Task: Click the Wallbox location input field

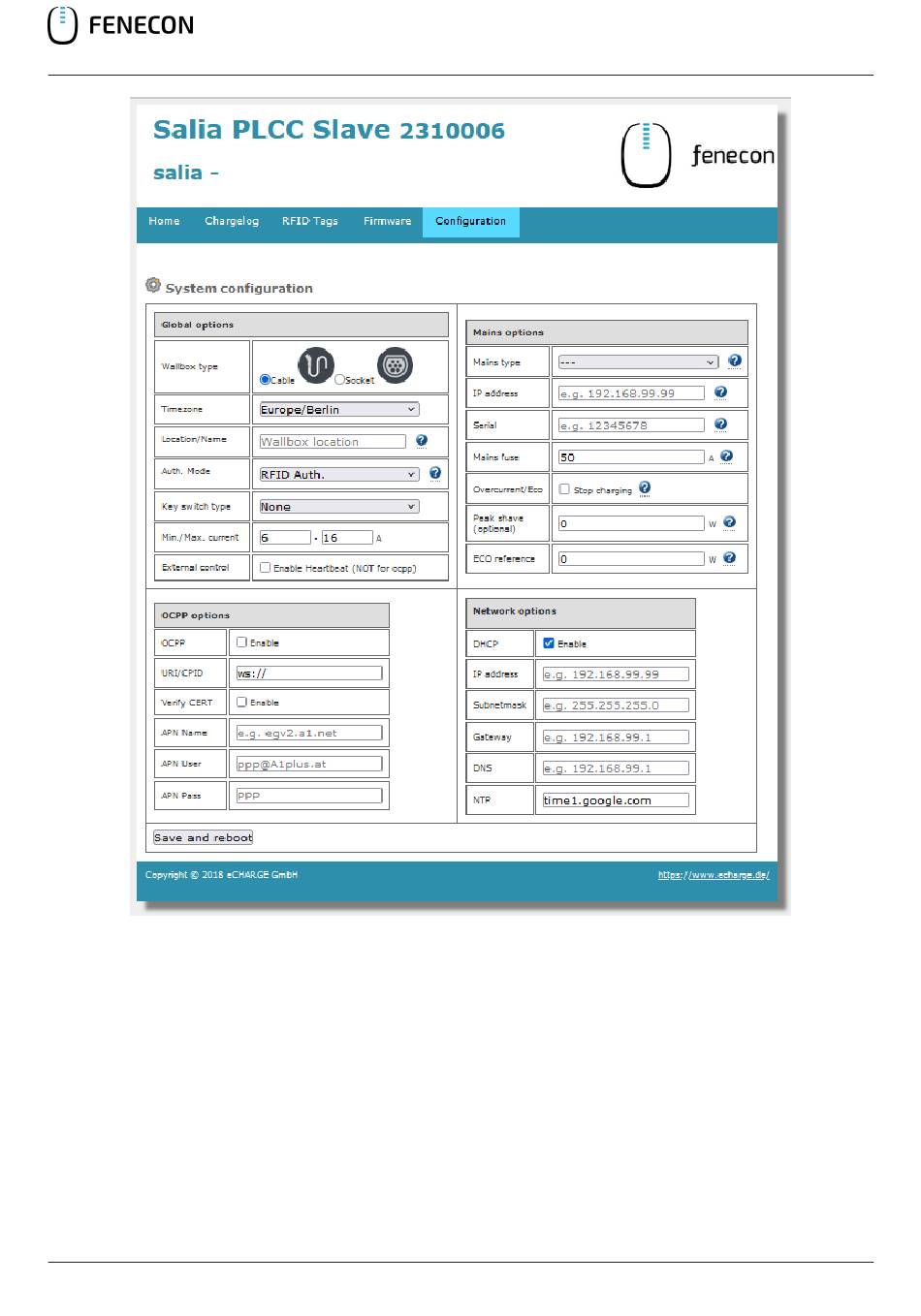Action: pos(333,442)
